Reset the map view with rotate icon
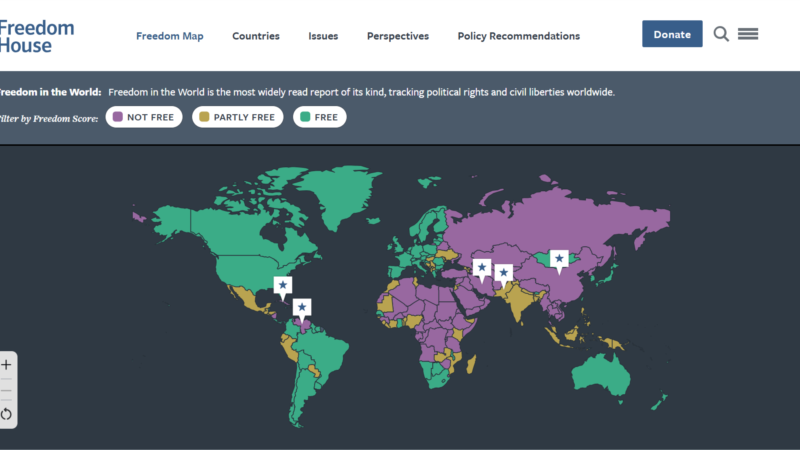 [7, 413]
